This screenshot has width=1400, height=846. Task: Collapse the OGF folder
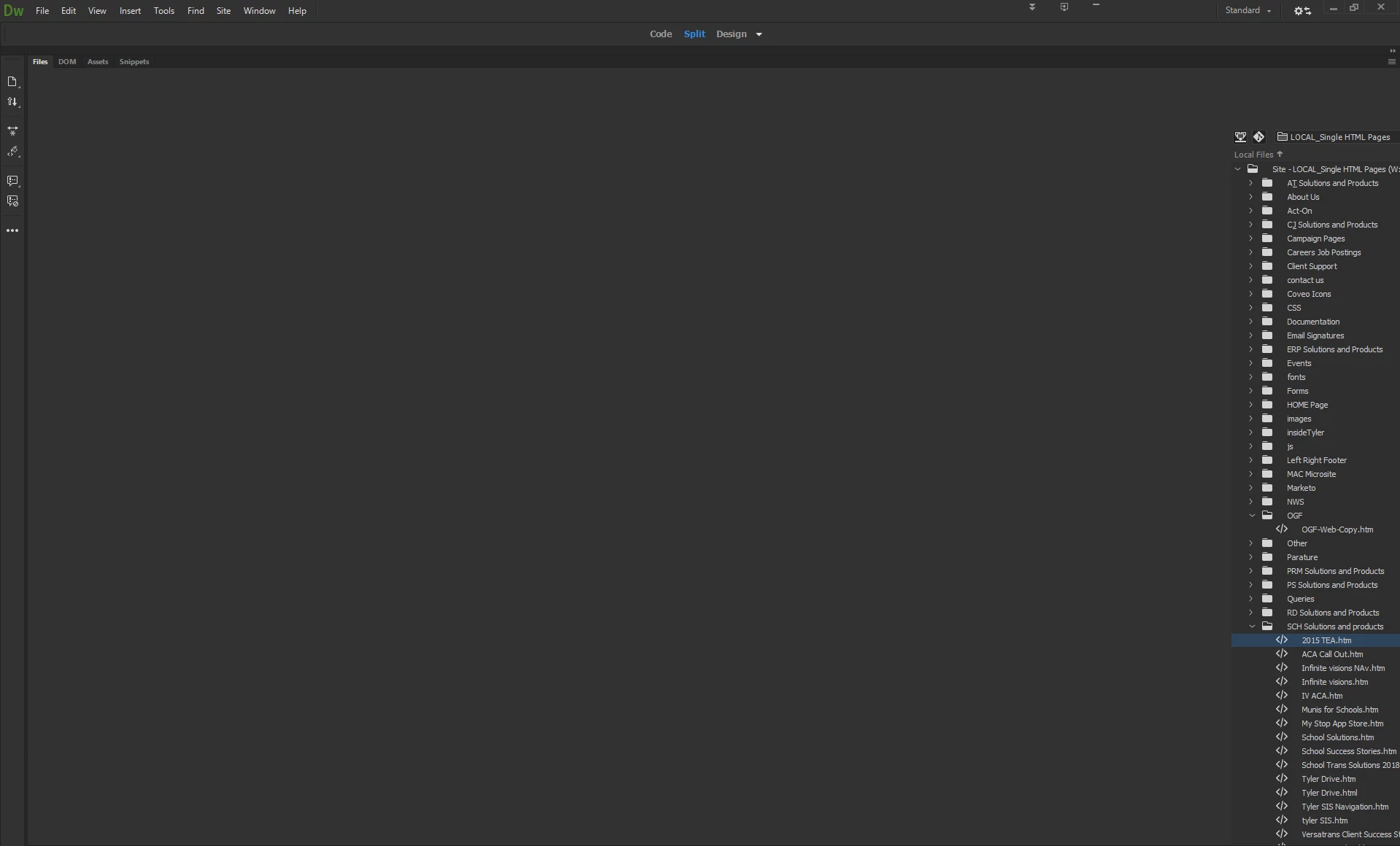[x=1253, y=516]
